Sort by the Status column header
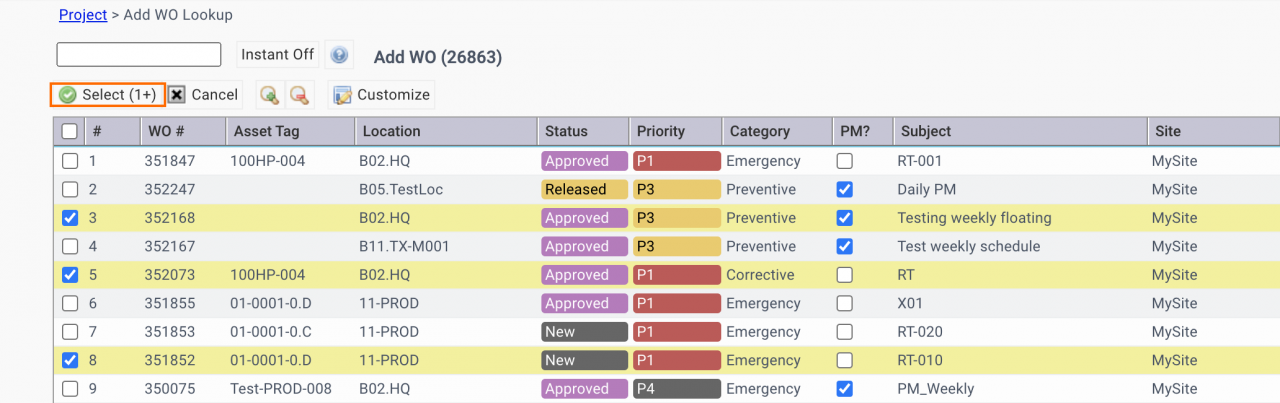 pos(566,131)
